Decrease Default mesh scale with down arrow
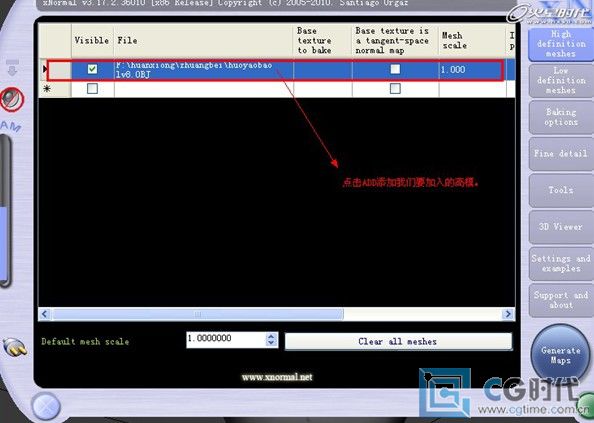The height and width of the screenshot is (423, 594). pos(271,343)
